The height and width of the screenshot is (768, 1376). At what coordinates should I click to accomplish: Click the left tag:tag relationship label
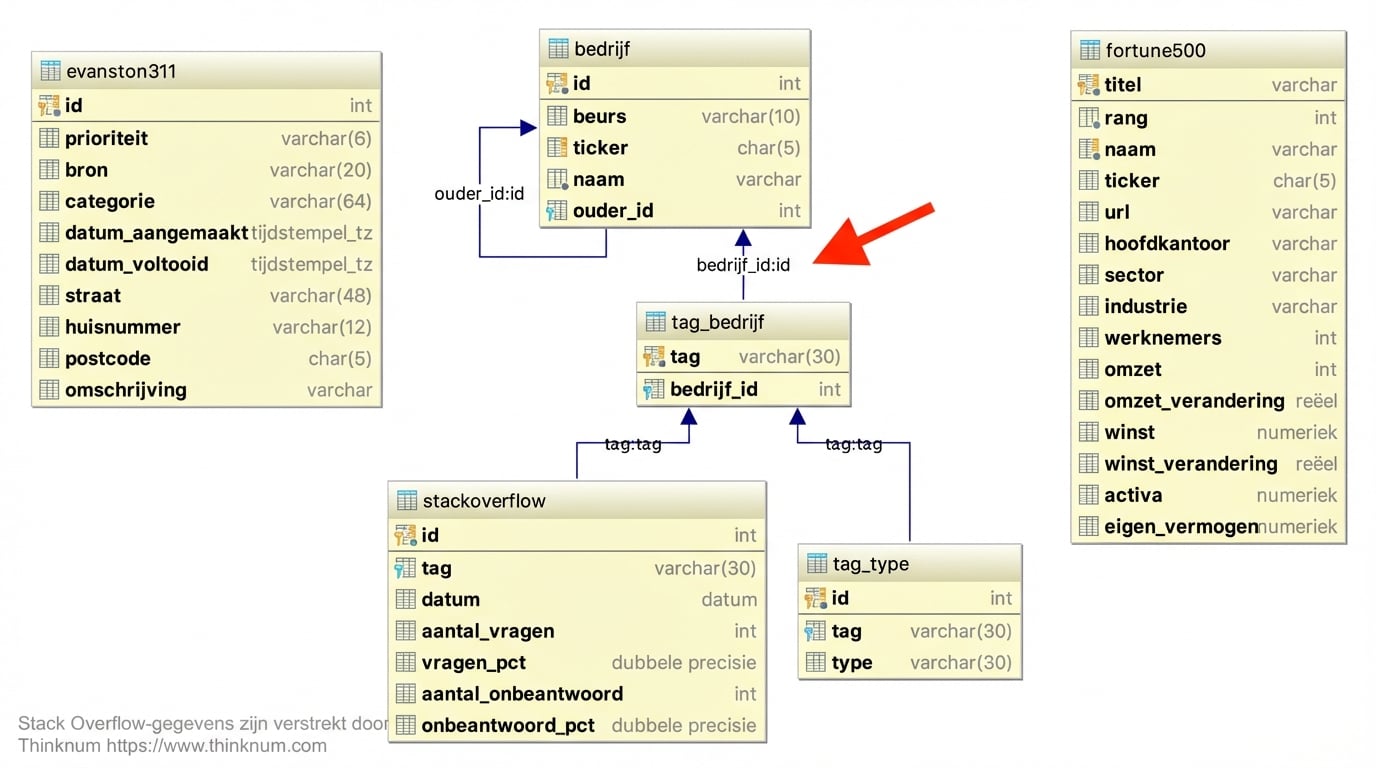click(633, 445)
